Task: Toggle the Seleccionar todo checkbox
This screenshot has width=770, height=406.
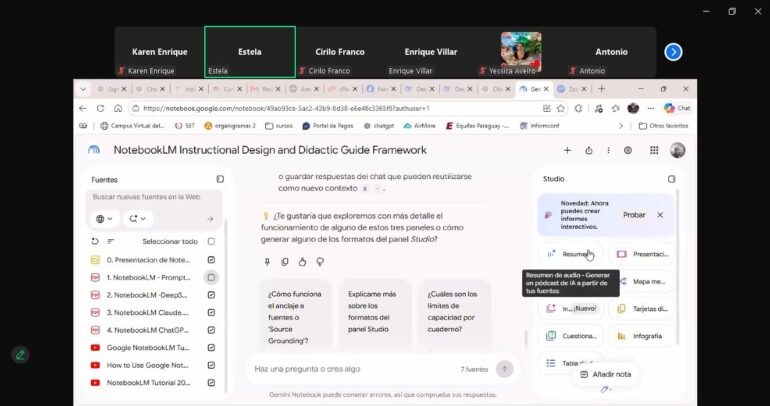Action: click(211, 242)
